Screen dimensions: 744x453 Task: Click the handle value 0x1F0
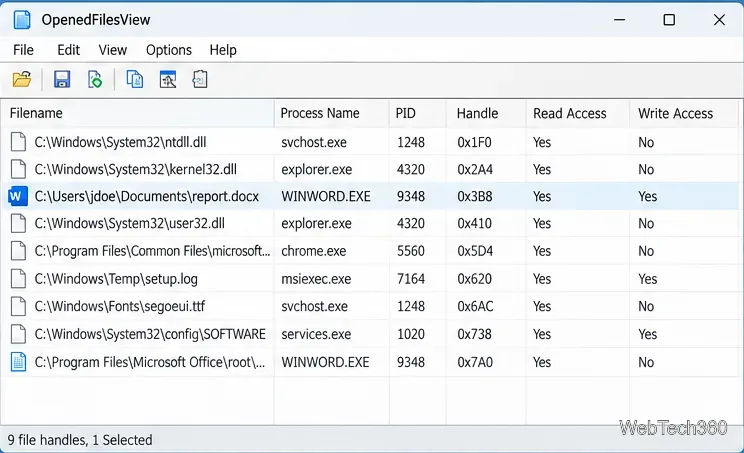pos(474,142)
